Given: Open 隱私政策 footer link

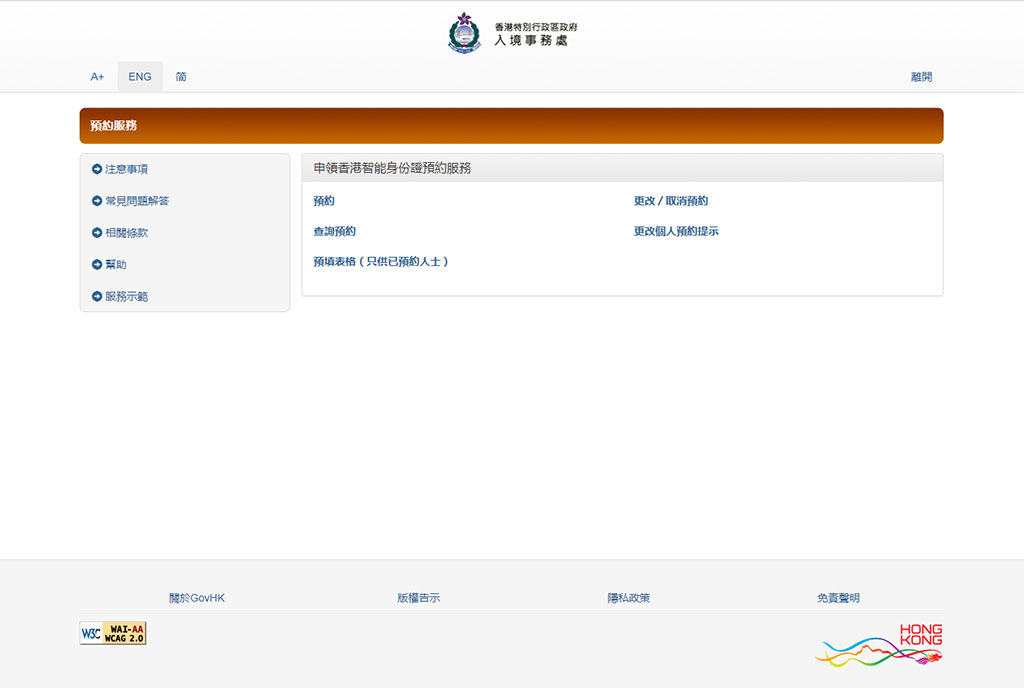Looking at the screenshot, I should (x=629, y=598).
